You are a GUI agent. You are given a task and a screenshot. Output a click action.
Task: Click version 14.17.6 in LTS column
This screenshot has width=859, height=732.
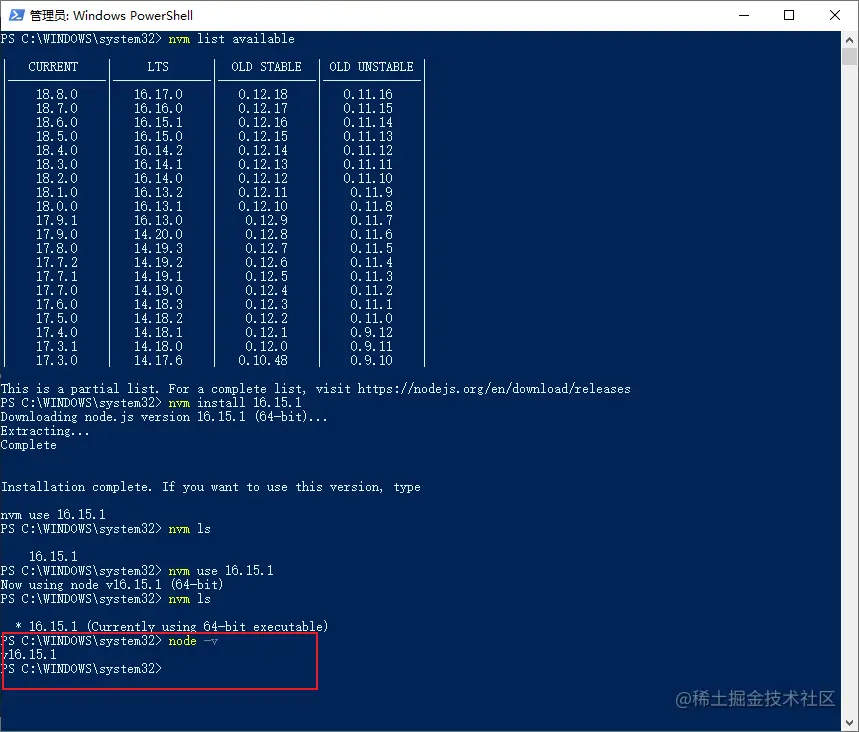[x=158, y=361]
